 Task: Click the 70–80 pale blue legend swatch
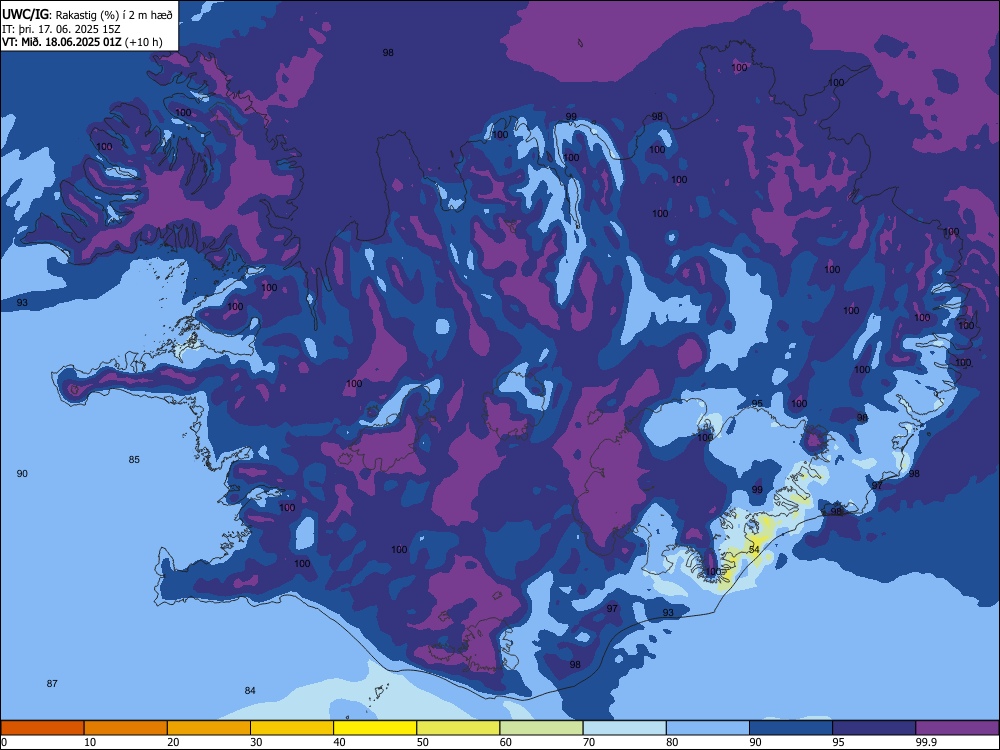[625, 728]
